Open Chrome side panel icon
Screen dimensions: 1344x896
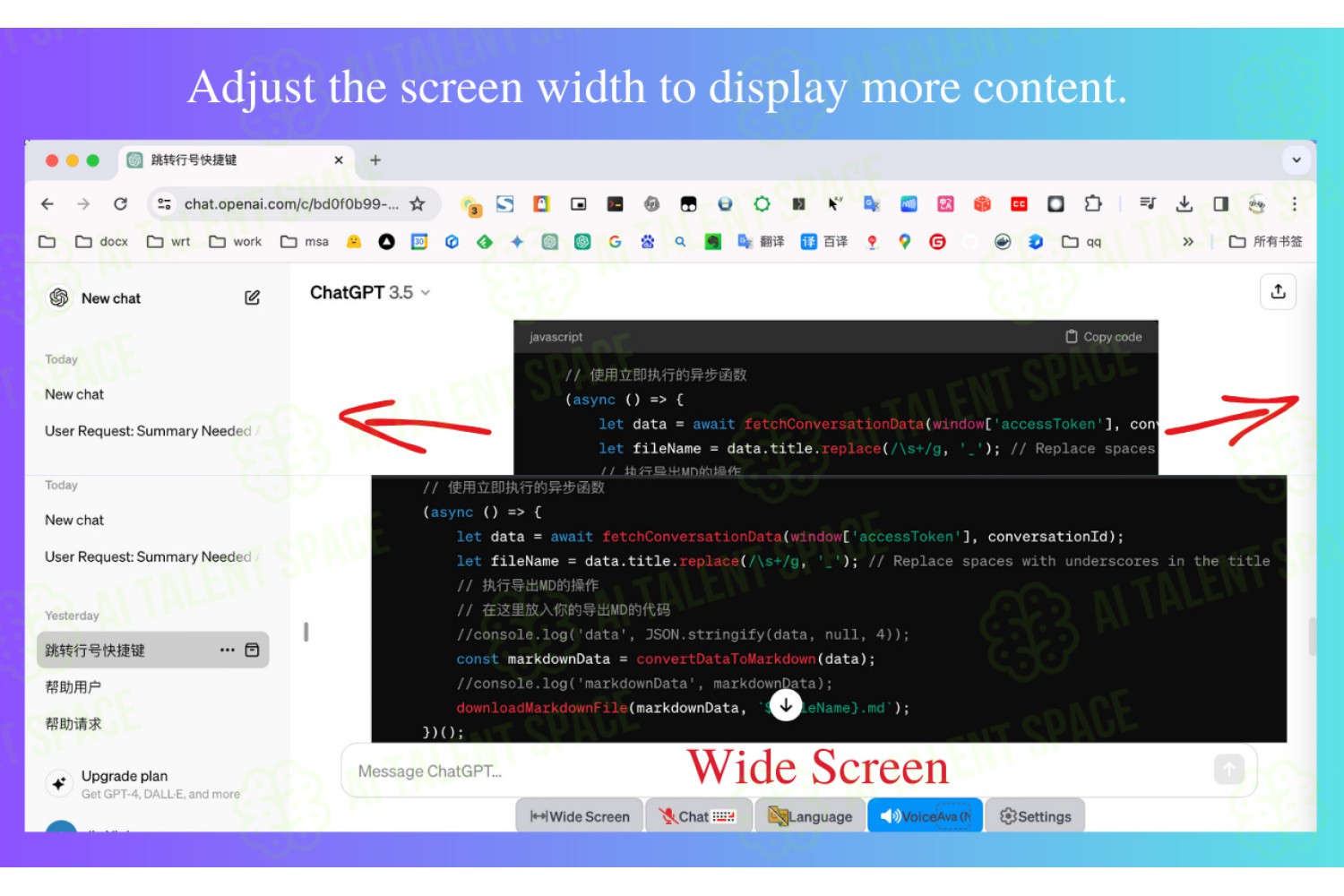(1220, 204)
